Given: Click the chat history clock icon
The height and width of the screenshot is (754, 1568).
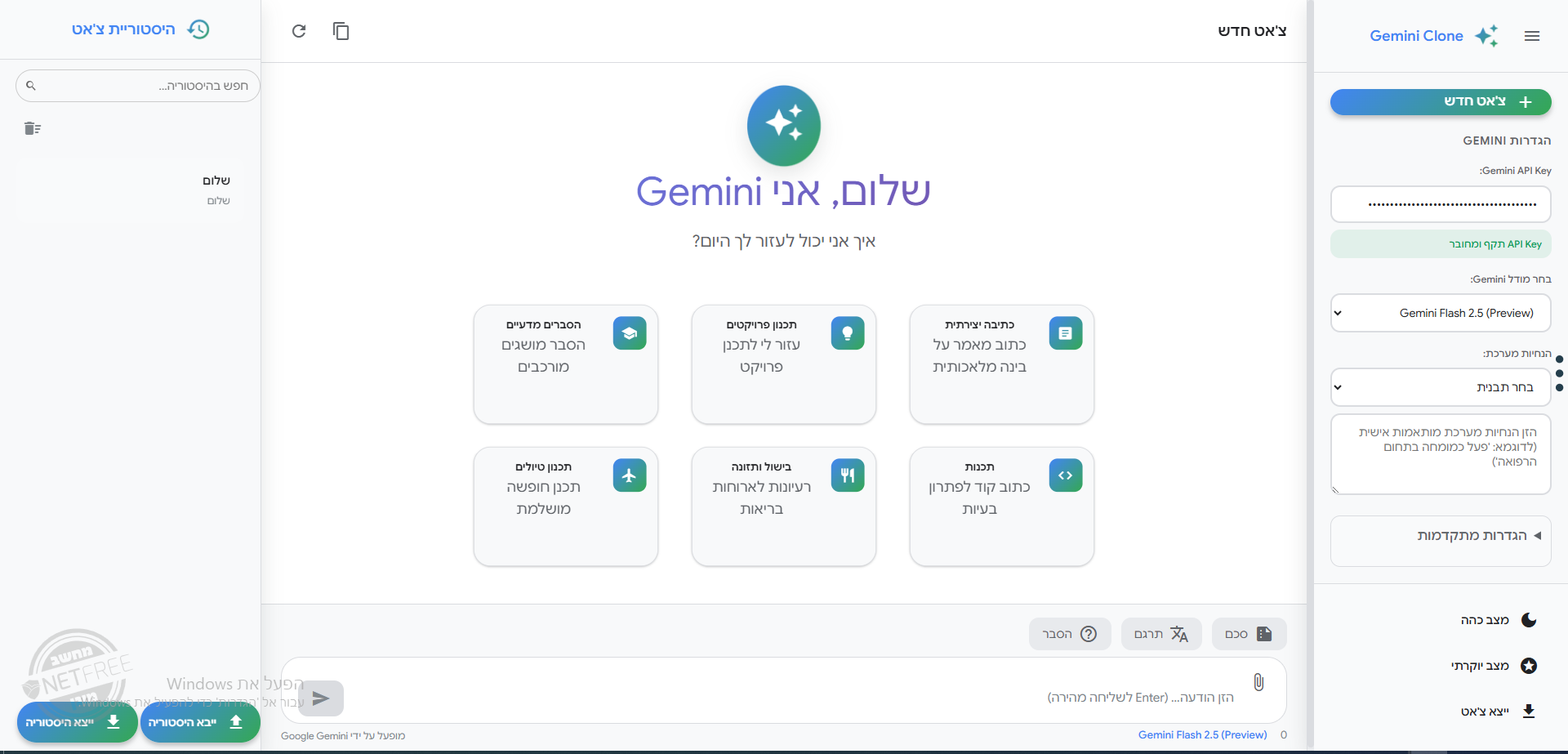Looking at the screenshot, I should click(198, 29).
